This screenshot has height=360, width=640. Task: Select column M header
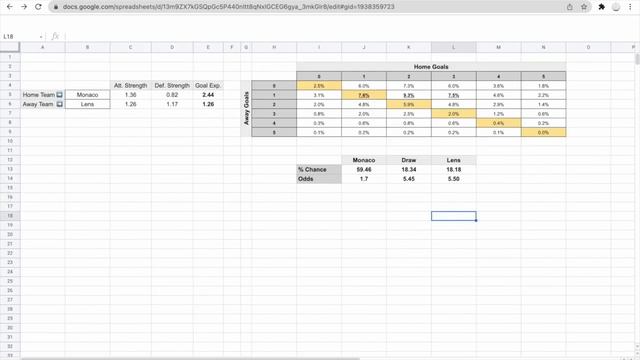click(498, 47)
